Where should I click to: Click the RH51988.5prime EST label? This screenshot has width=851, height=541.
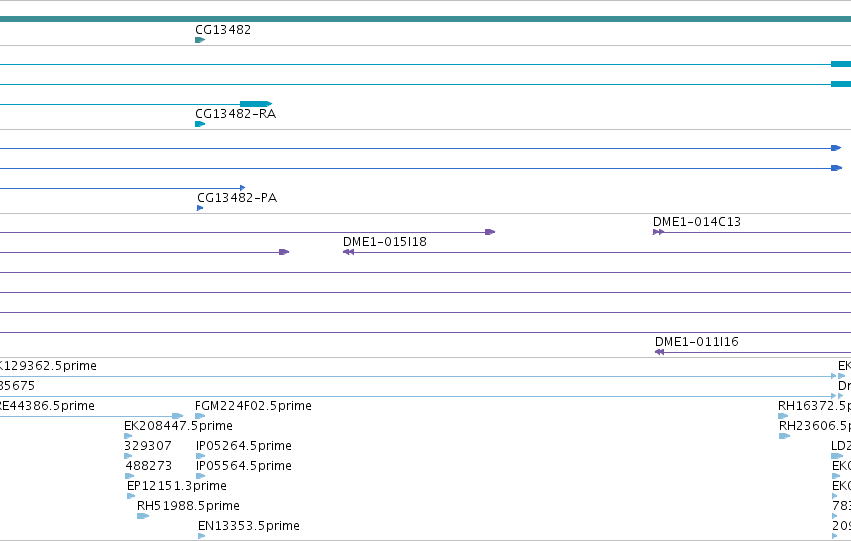(188, 506)
